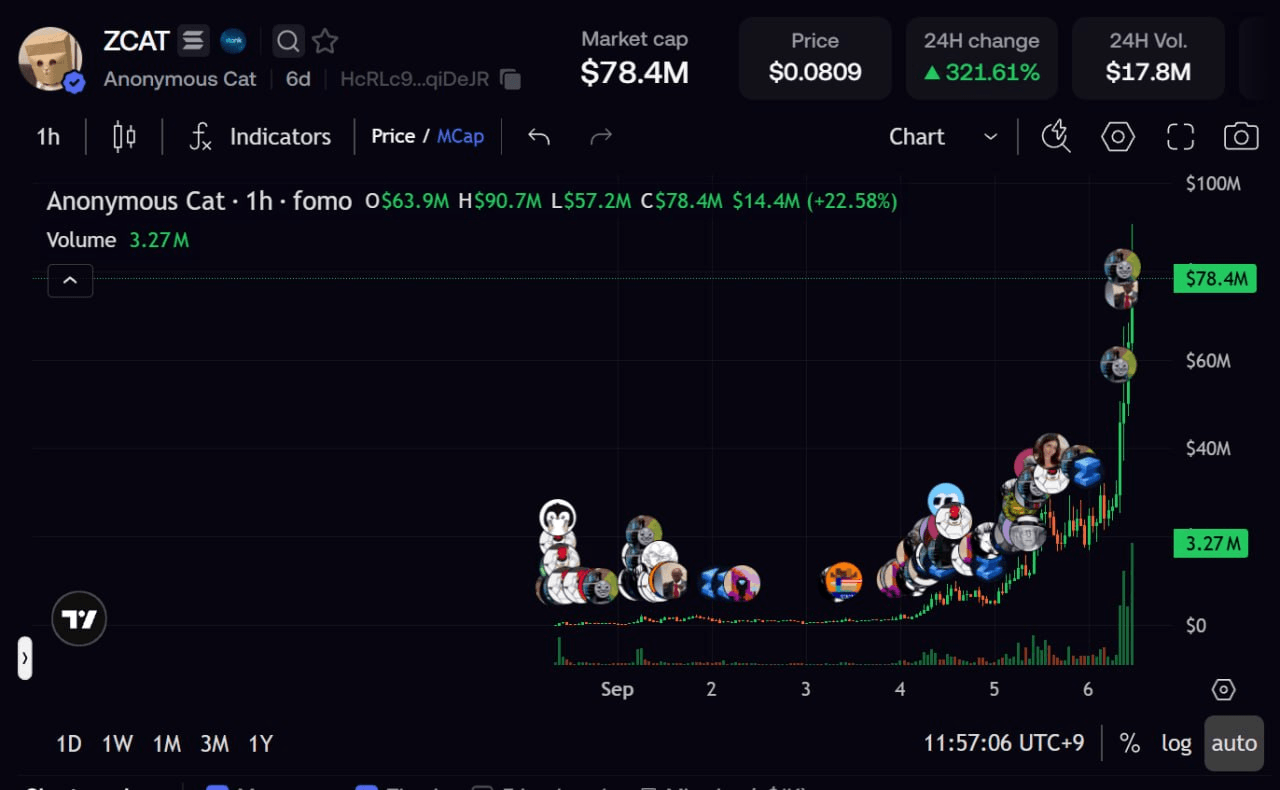Click the $0 price axis label

pos(1196,625)
